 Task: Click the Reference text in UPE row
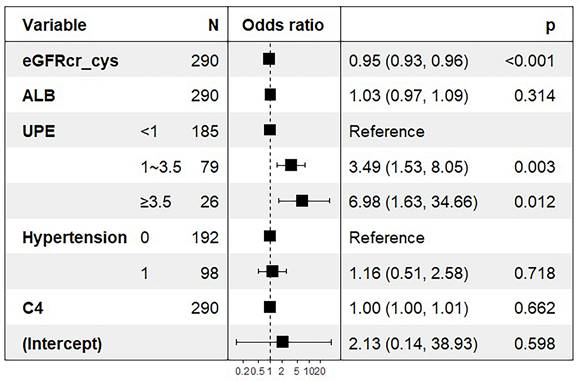pos(387,131)
